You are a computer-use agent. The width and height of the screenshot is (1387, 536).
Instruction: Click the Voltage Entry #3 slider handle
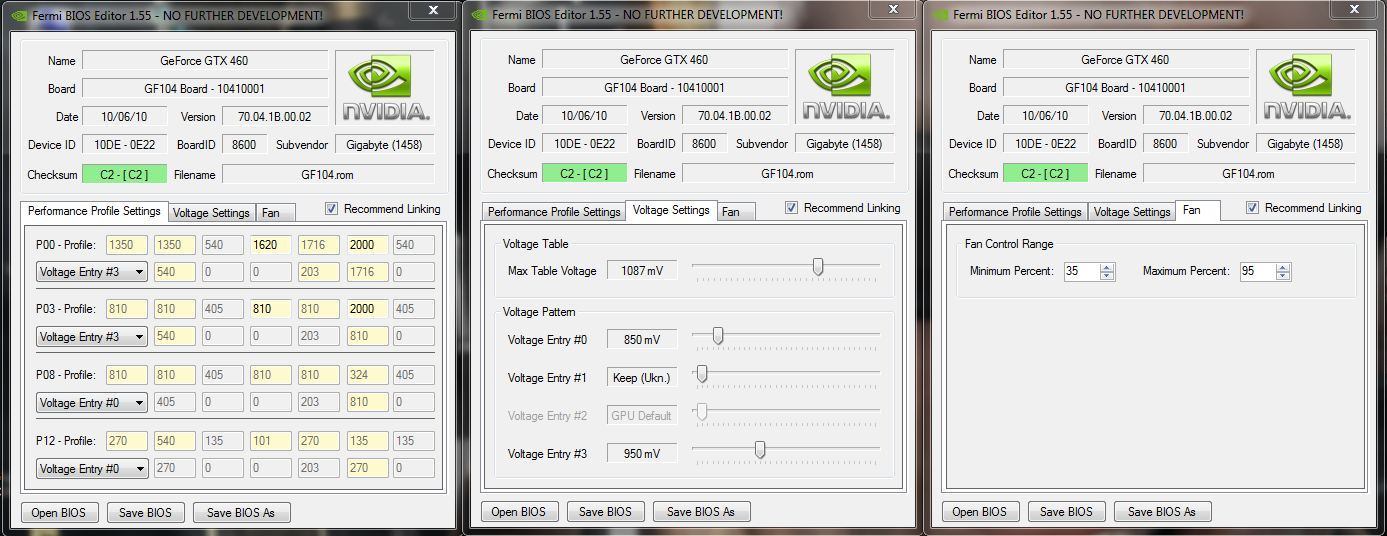point(759,450)
